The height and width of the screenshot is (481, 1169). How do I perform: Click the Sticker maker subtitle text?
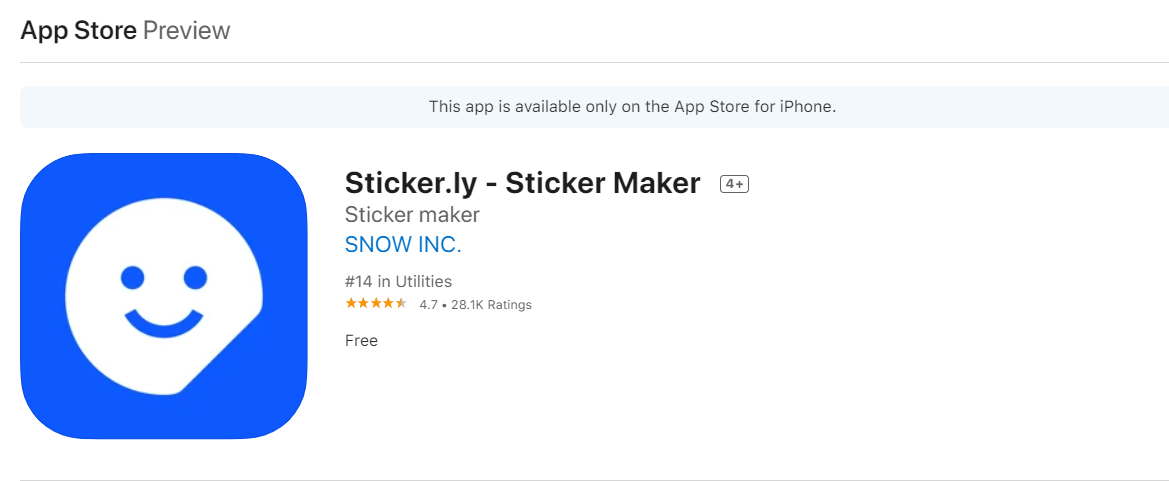412,215
